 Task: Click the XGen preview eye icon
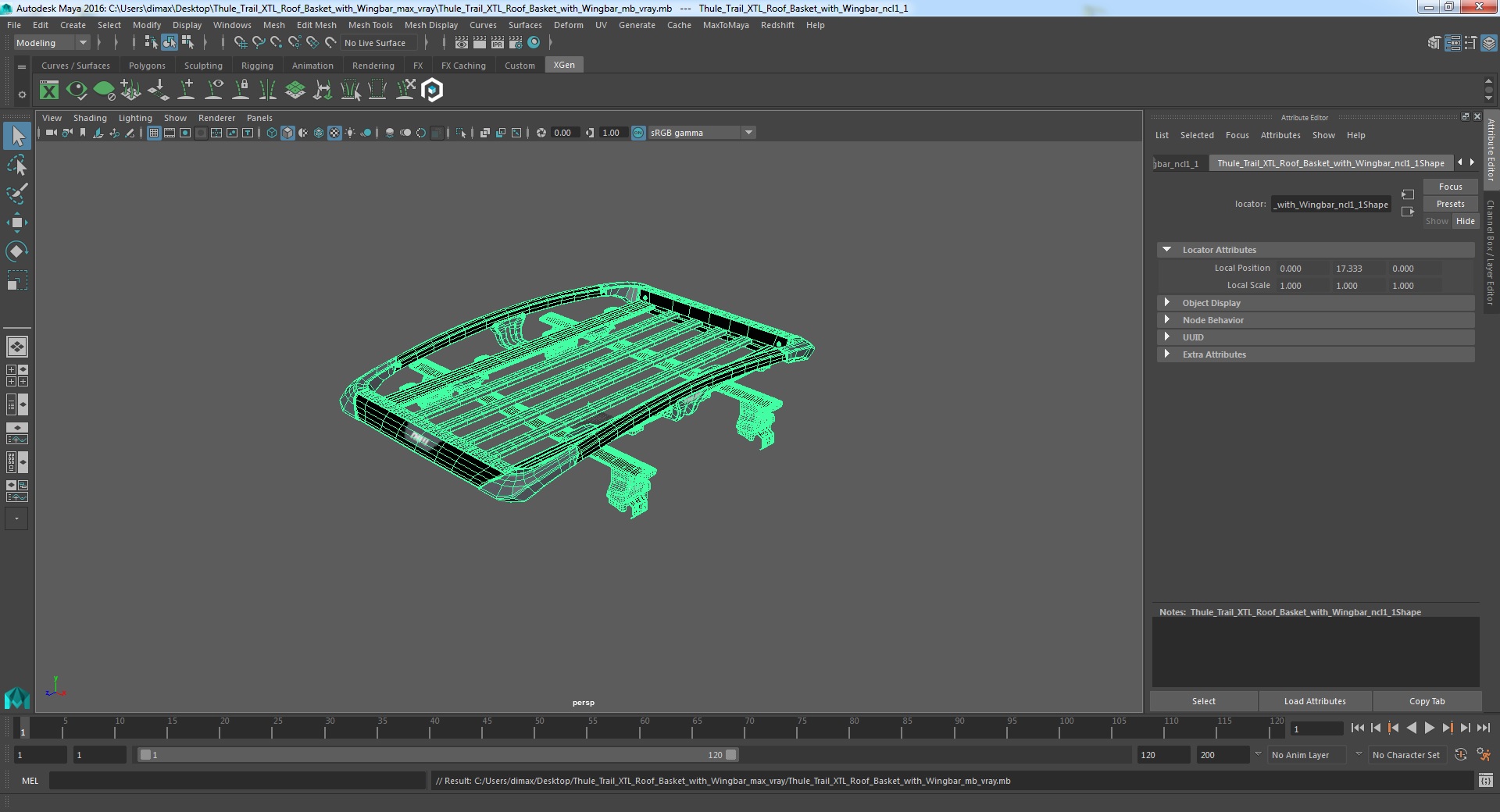pyautogui.click(x=77, y=91)
